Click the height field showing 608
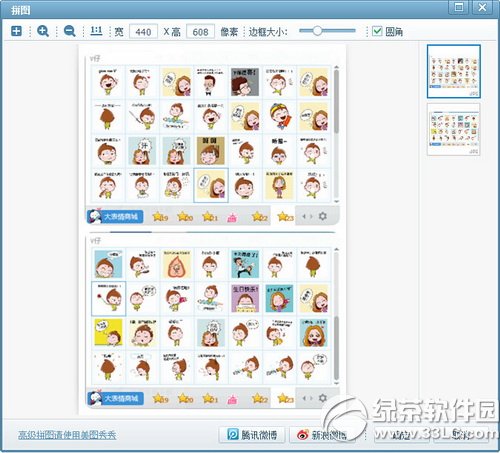Image resolution: width=500 pixels, height=453 pixels. 200,32
